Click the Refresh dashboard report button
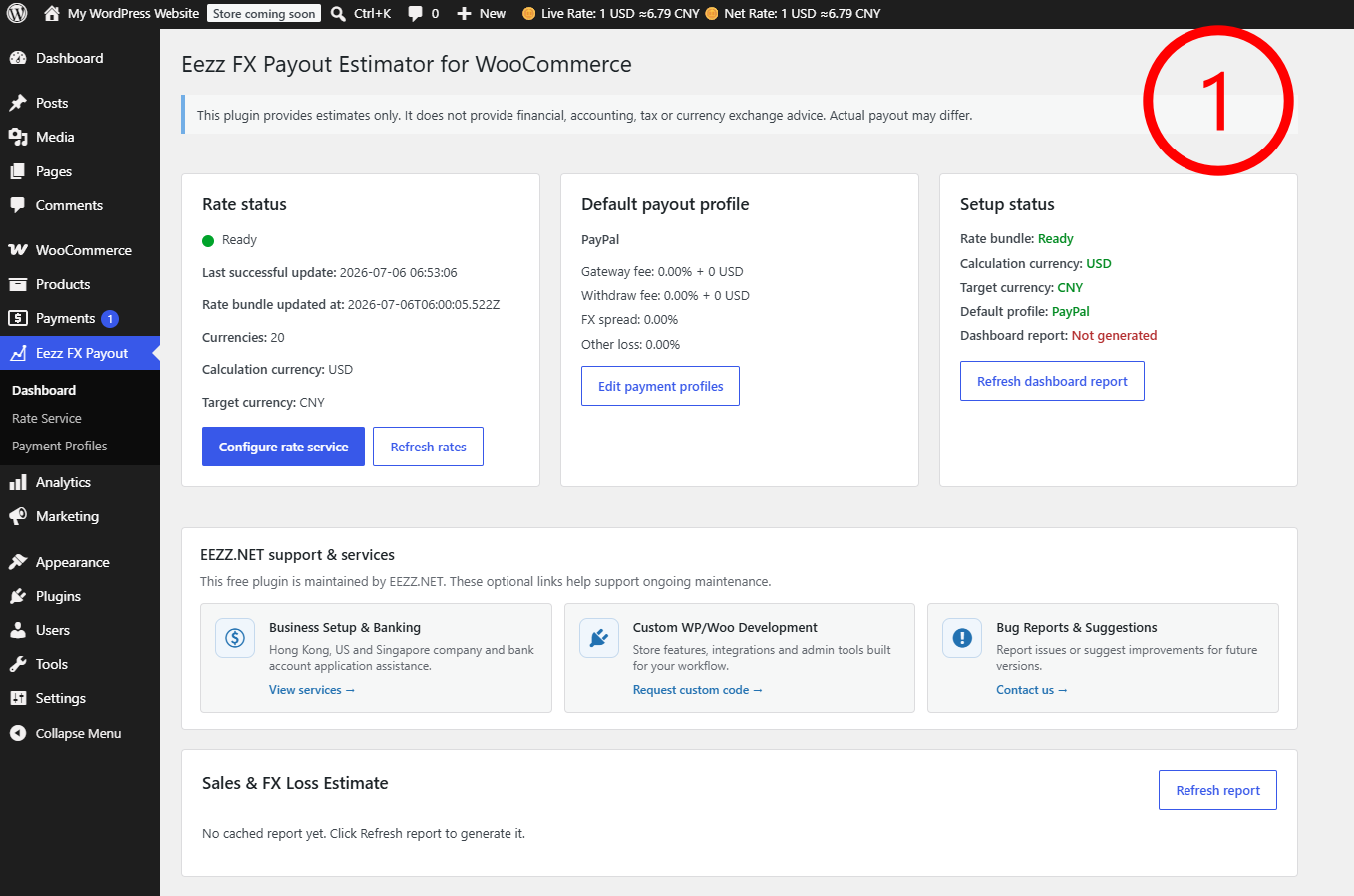This screenshot has height=896, width=1354. 1052,381
